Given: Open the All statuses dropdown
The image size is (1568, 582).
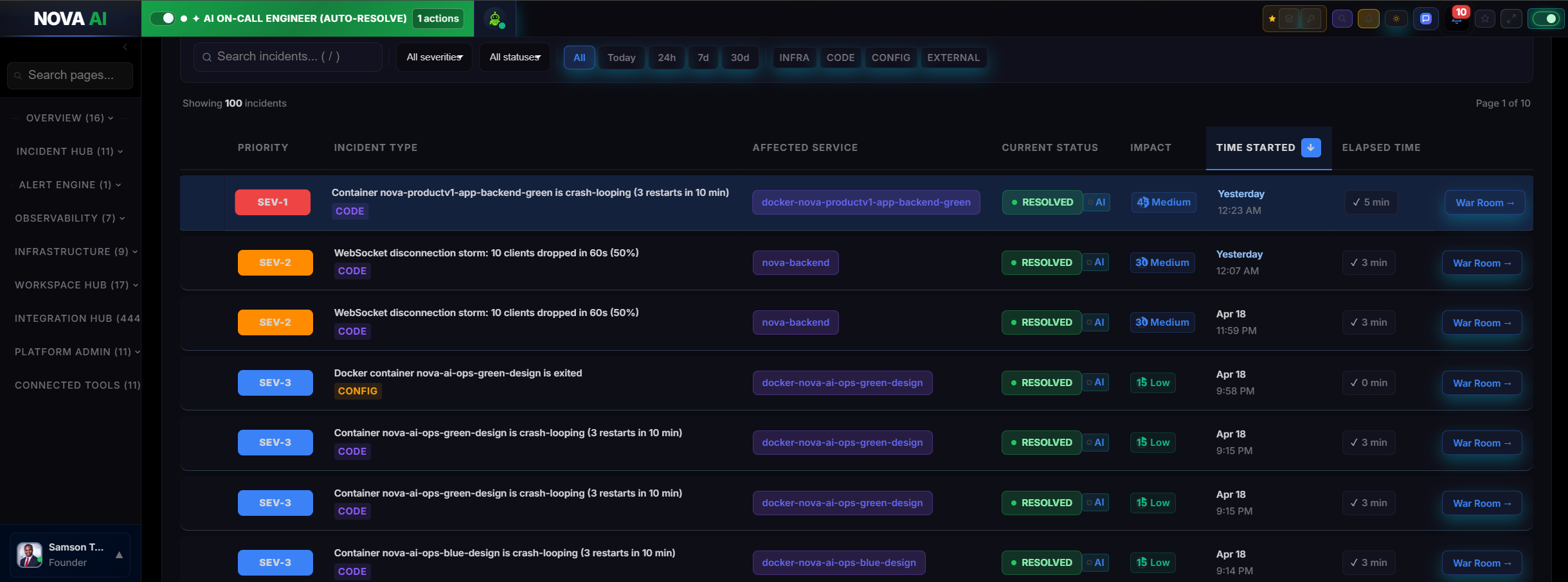Looking at the screenshot, I should point(514,57).
